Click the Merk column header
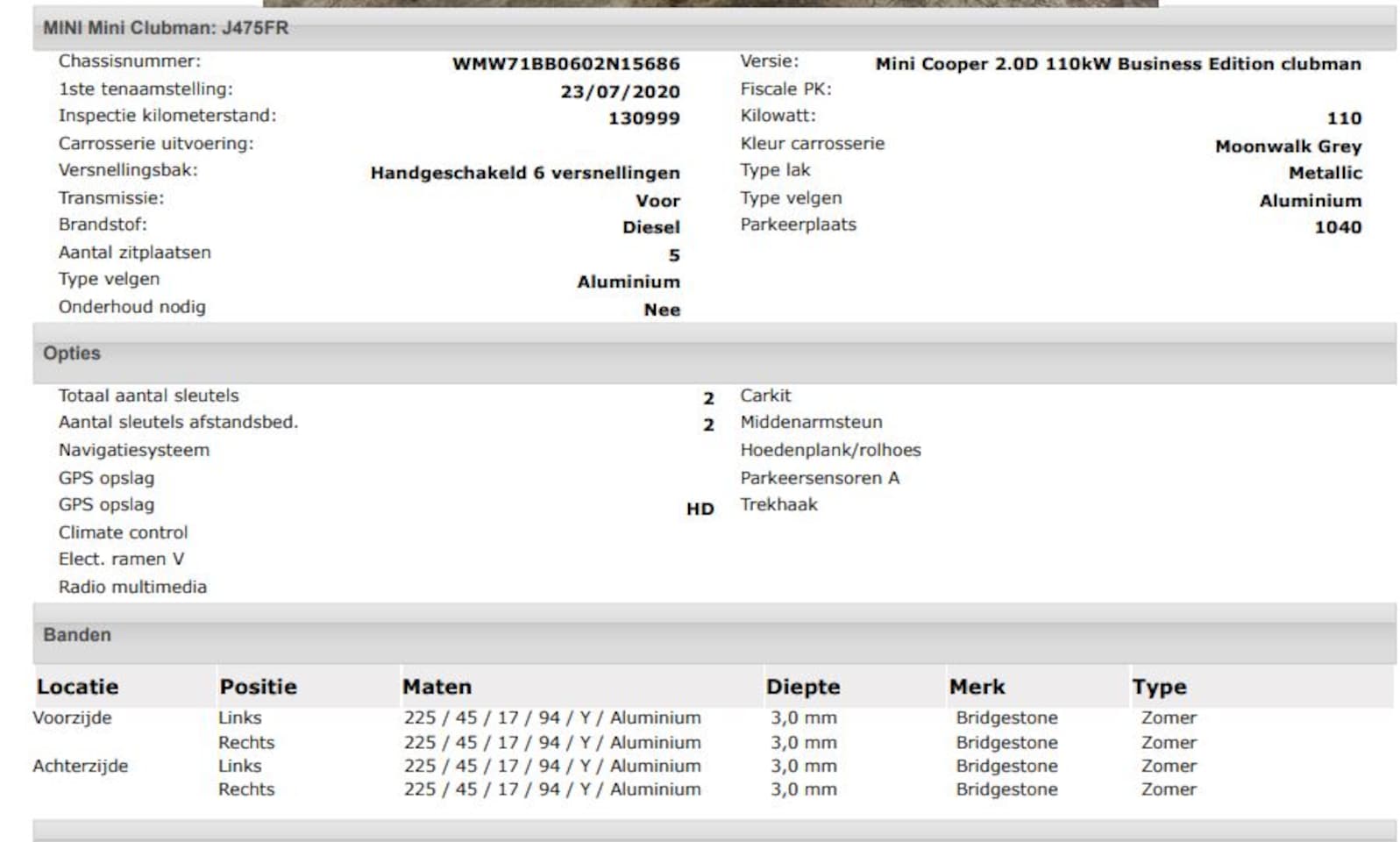 point(977,687)
